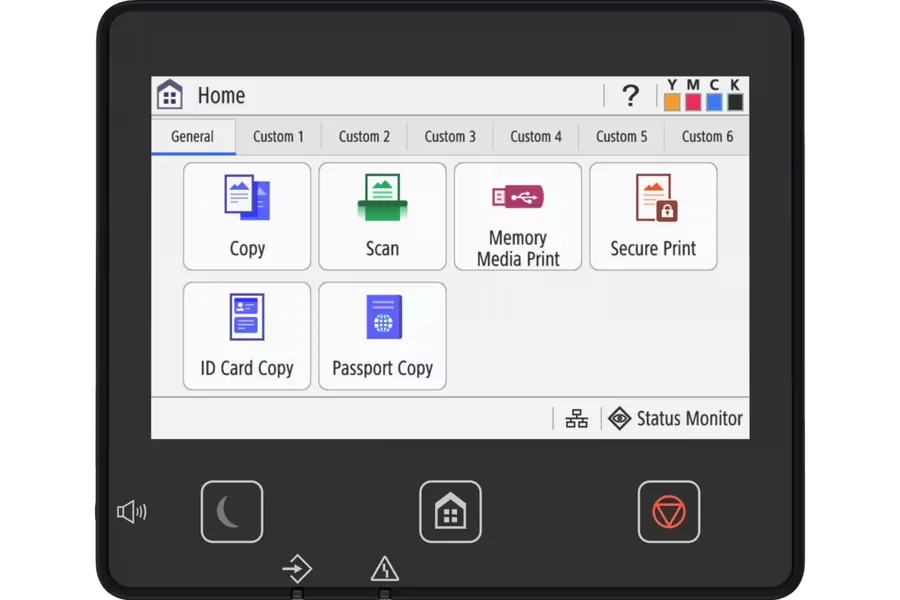Image resolution: width=900 pixels, height=600 pixels.
Task: Switch to the Custom 1 tab
Action: coord(278,137)
